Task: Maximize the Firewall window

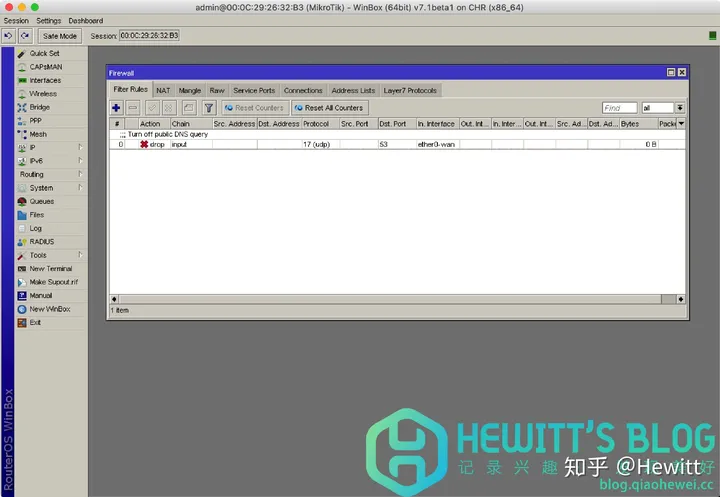Action: [671, 73]
